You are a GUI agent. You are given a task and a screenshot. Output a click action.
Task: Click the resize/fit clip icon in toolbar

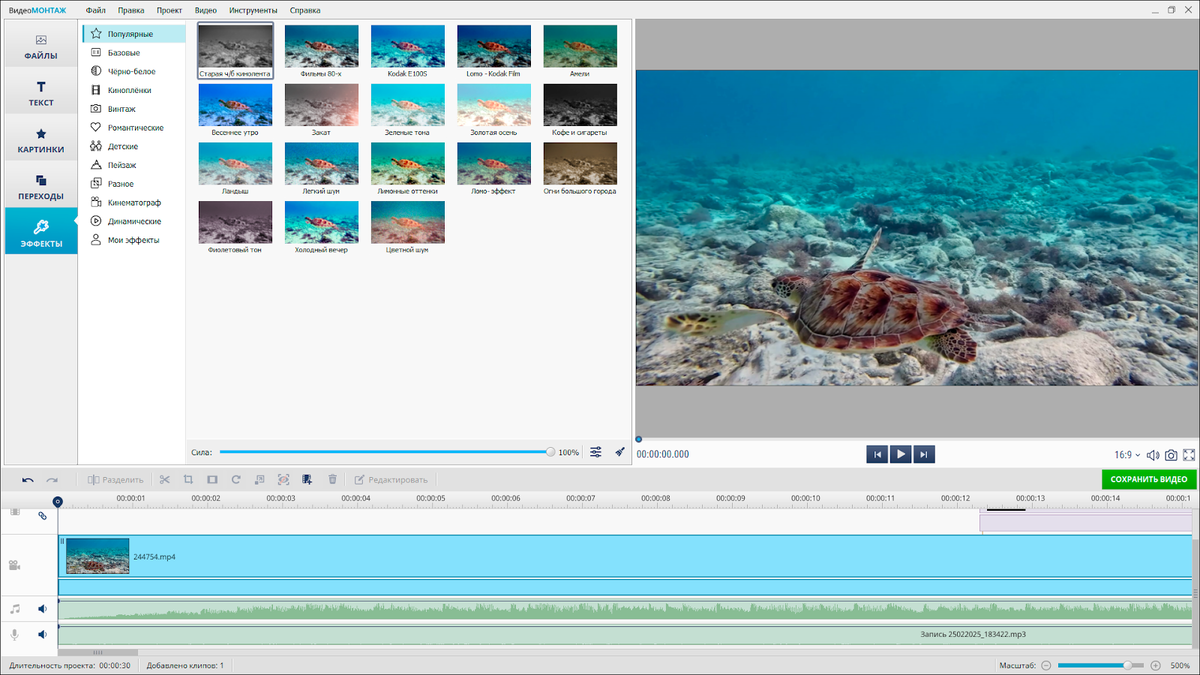[x=260, y=480]
